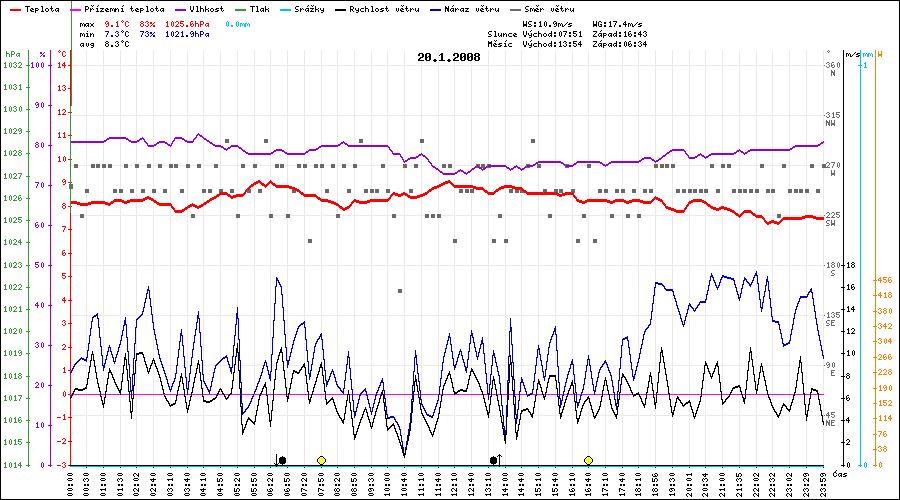The width and height of the screenshot is (900, 500).
Task: Click the 14:00 time axis label
Action: [x=505, y=484]
